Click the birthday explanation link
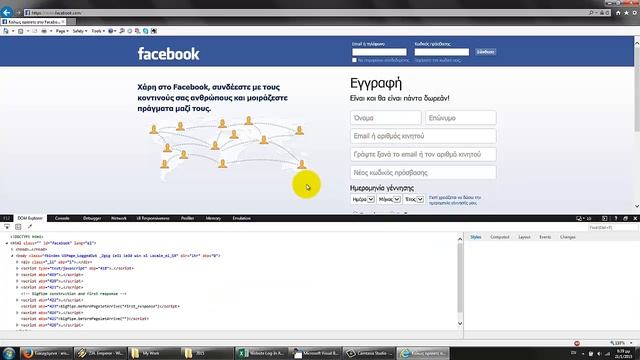 [x=455, y=200]
